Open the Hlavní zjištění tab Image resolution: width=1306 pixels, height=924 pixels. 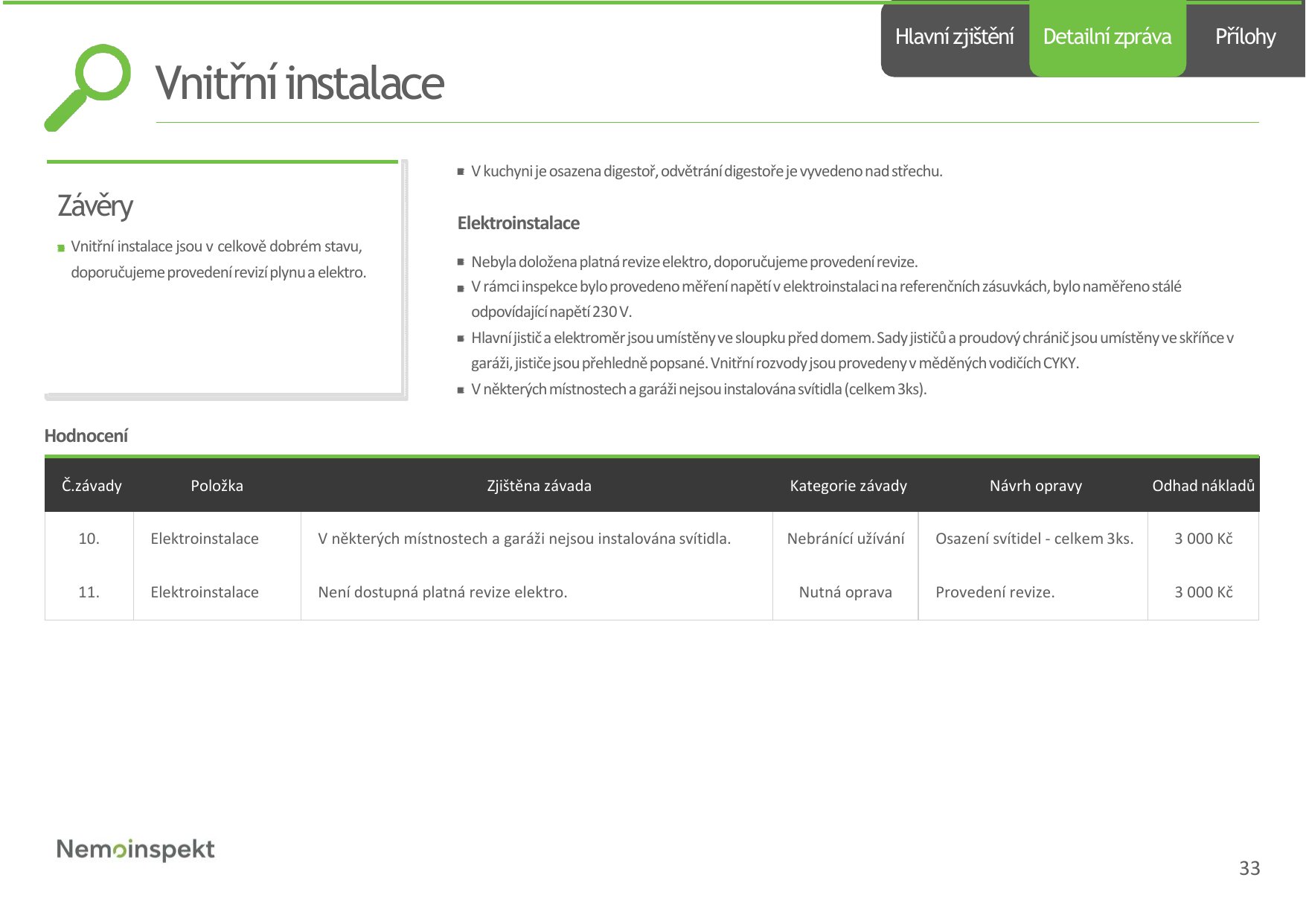point(954,37)
